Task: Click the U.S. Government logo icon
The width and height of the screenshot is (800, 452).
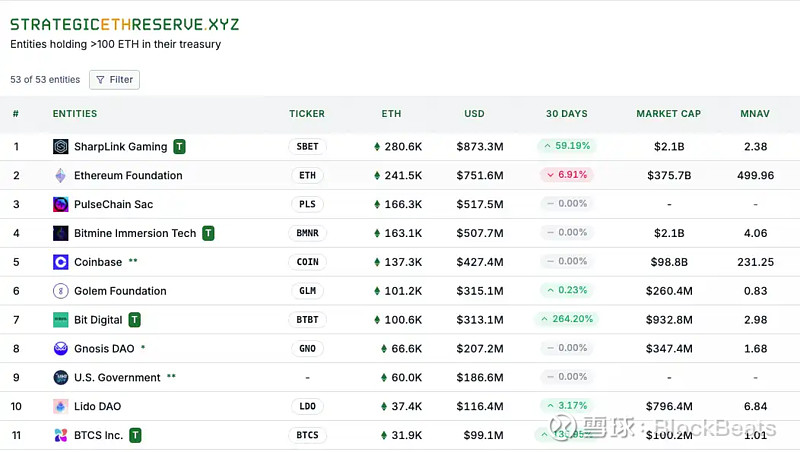Action: pyautogui.click(x=61, y=378)
